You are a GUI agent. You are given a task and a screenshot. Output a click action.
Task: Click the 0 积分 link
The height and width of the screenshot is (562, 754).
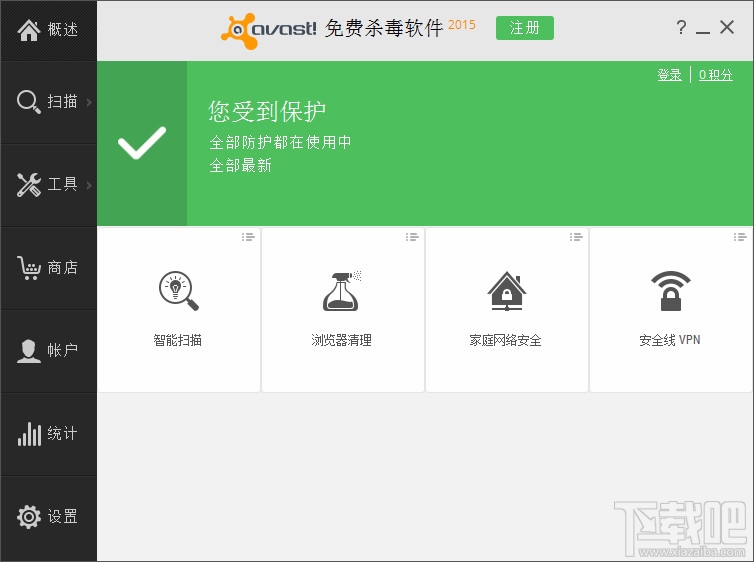click(x=716, y=75)
